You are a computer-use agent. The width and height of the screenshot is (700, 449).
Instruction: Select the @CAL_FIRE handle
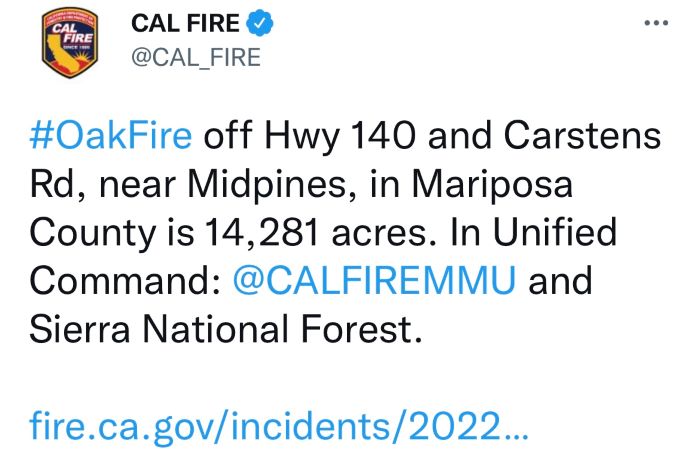[196, 58]
